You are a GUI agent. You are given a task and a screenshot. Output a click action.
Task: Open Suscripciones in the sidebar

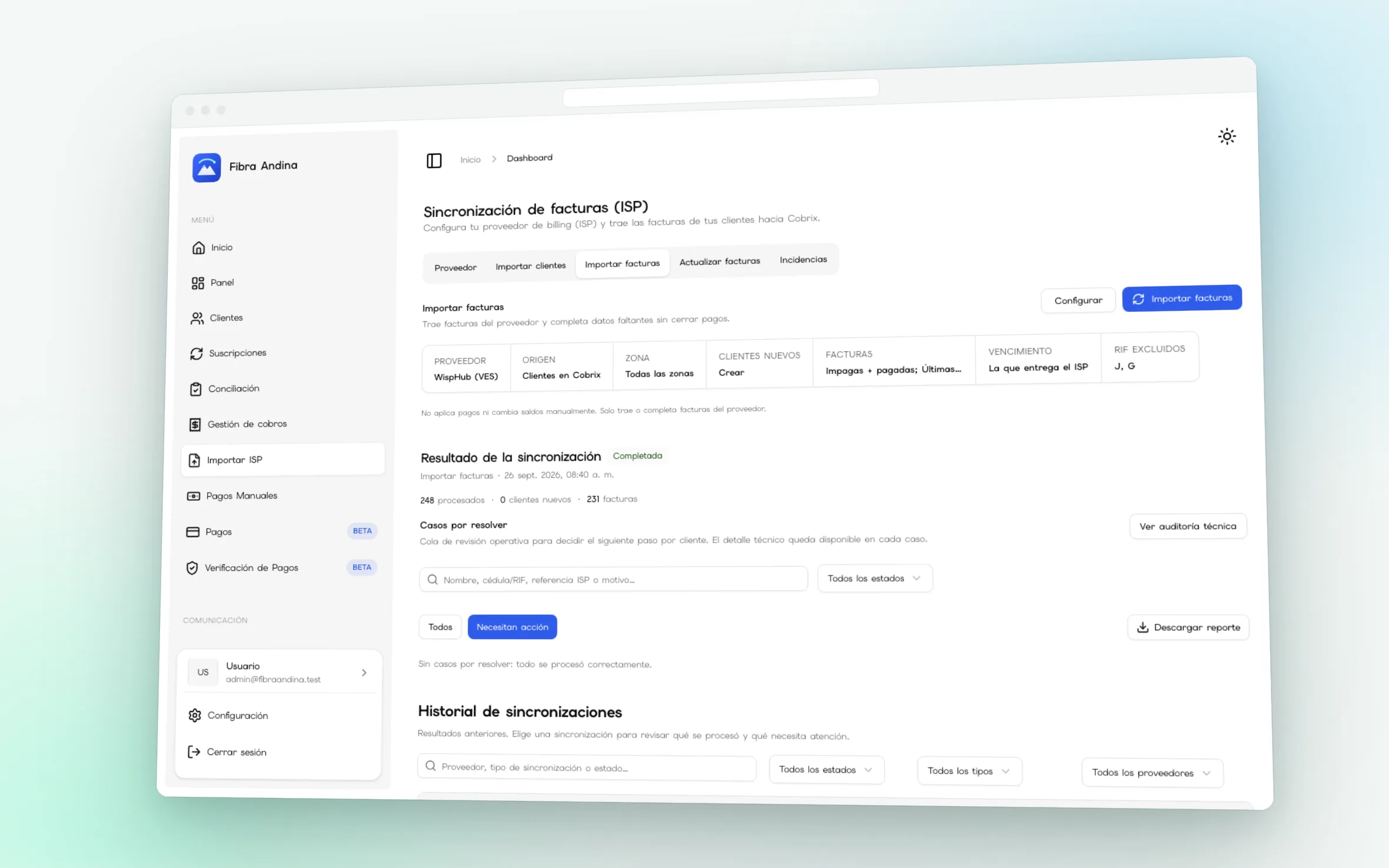[237, 353]
